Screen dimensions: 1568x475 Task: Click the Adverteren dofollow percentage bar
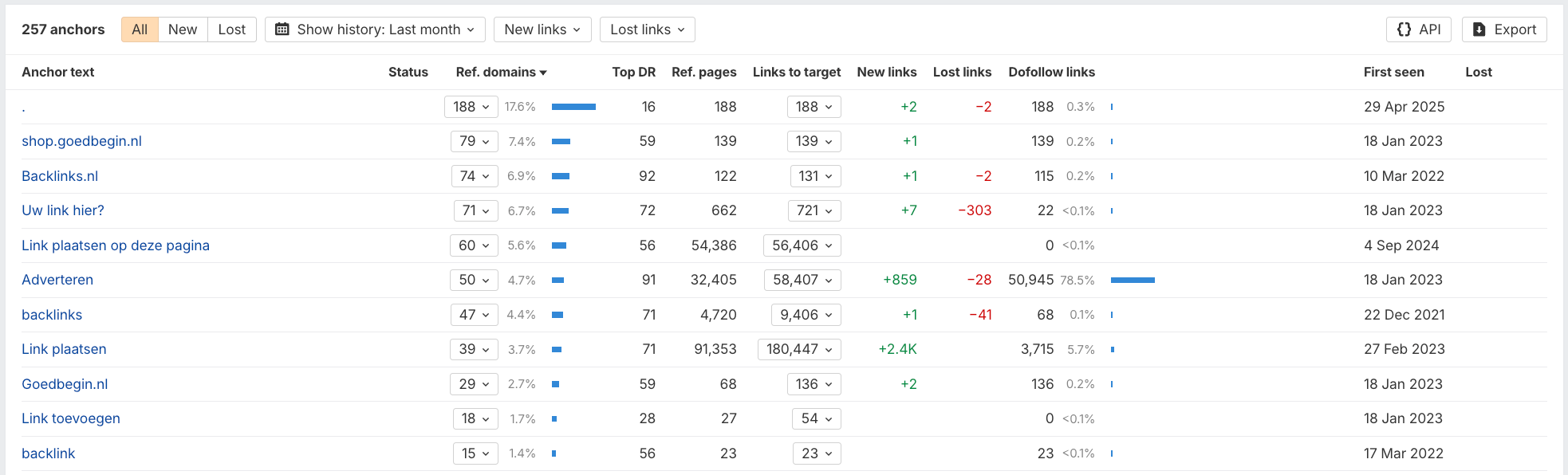pos(1133,280)
